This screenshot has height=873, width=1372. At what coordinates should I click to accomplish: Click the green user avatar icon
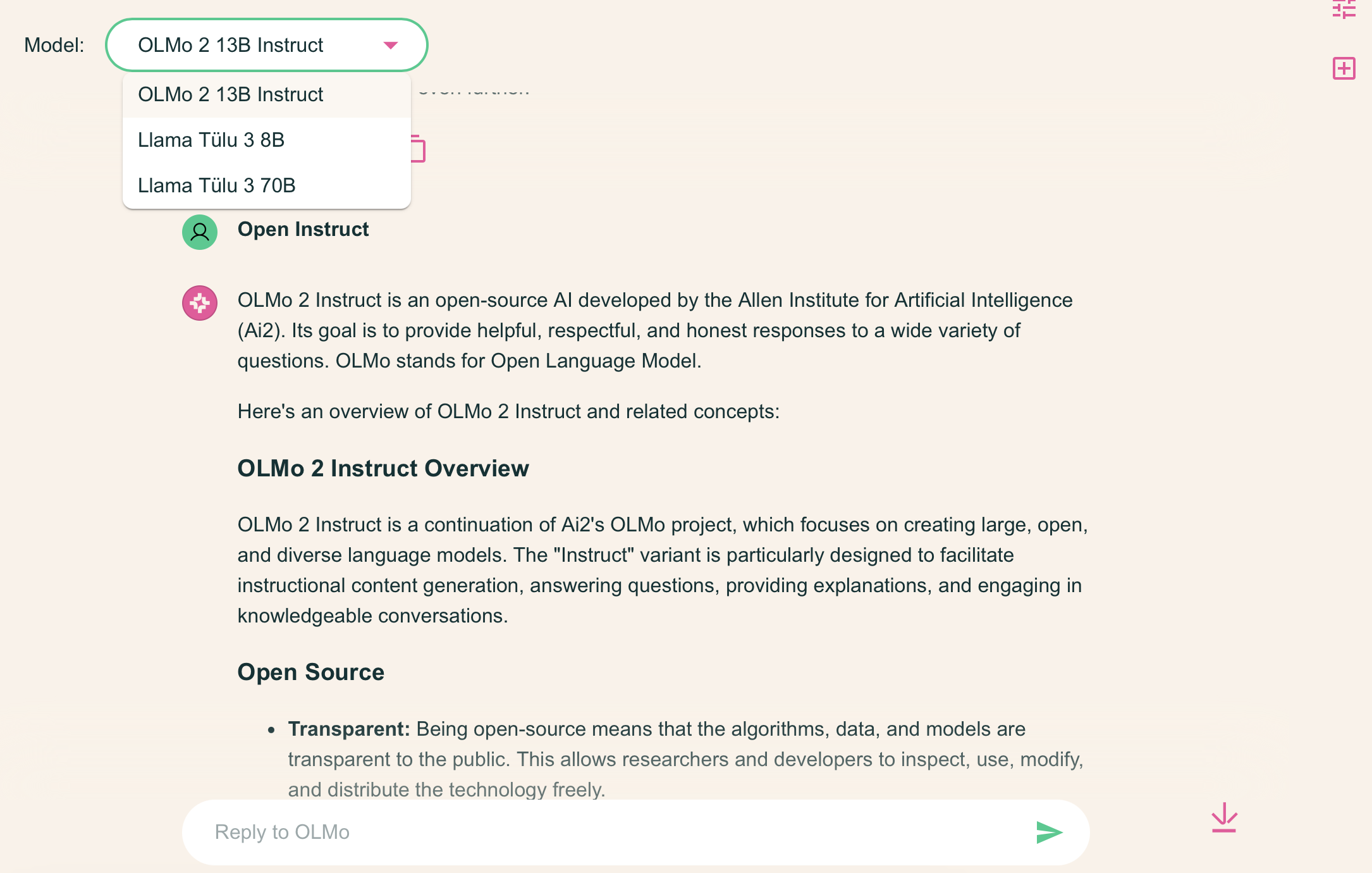click(200, 232)
